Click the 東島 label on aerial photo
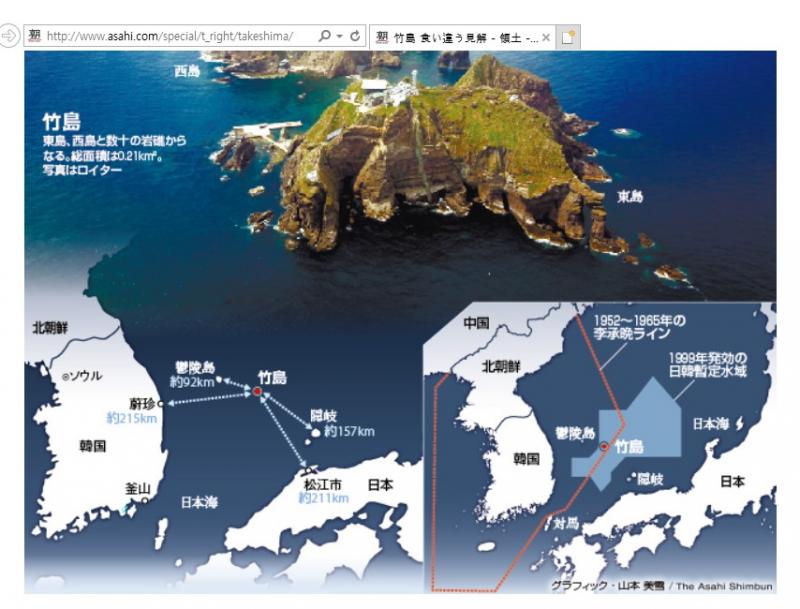The width and height of the screenshot is (800, 609). point(629,196)
